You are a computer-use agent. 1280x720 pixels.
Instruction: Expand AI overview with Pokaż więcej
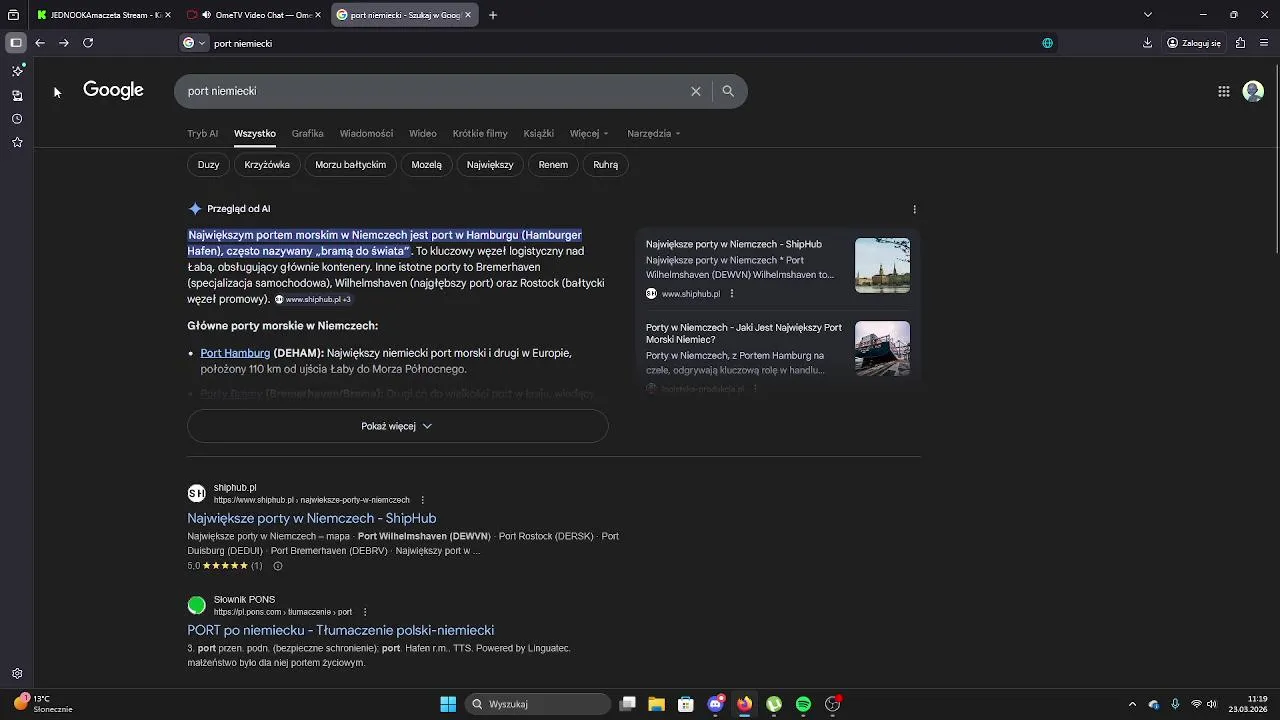tap(397, 426)
